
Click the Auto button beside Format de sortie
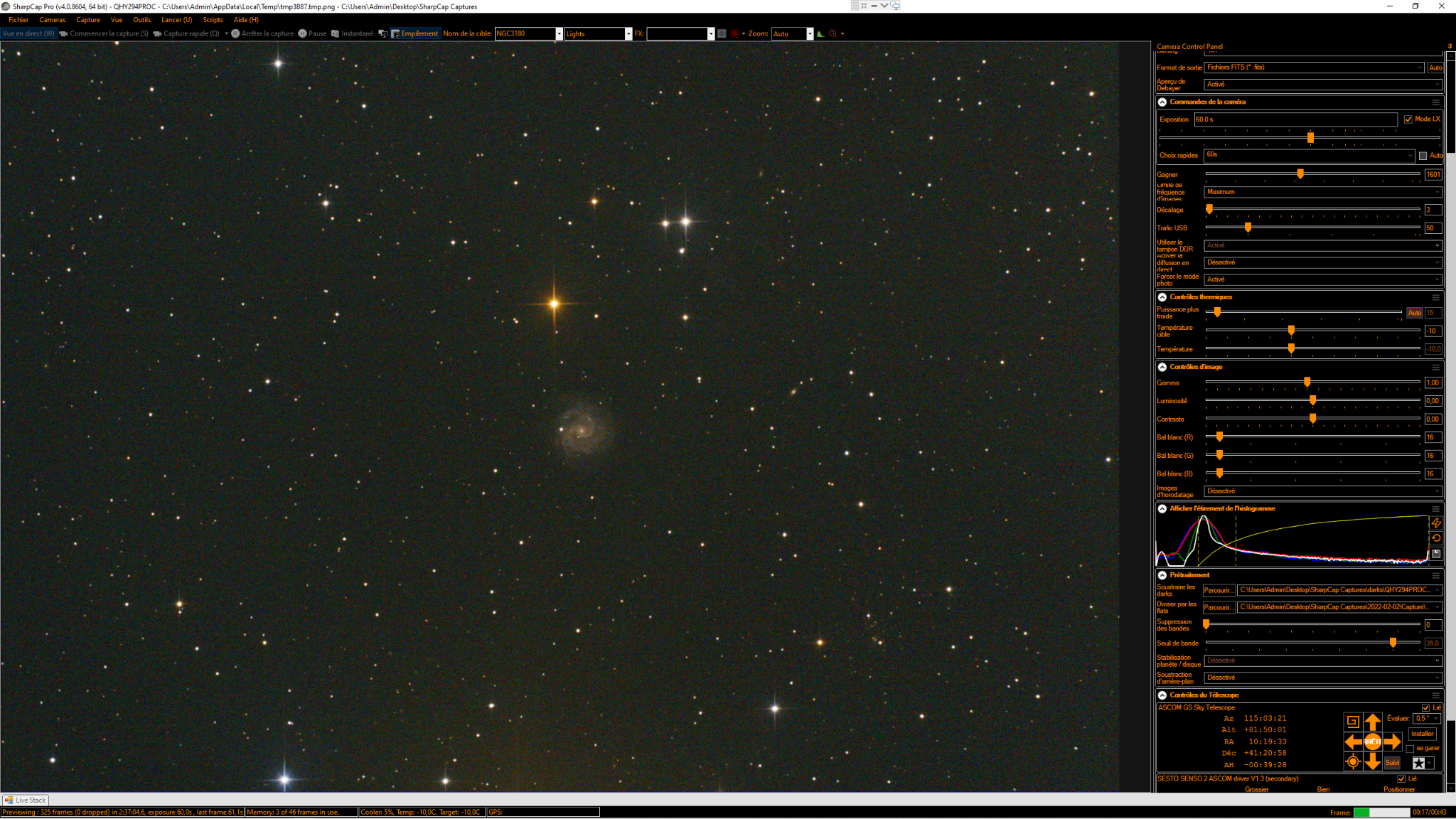1435,68
